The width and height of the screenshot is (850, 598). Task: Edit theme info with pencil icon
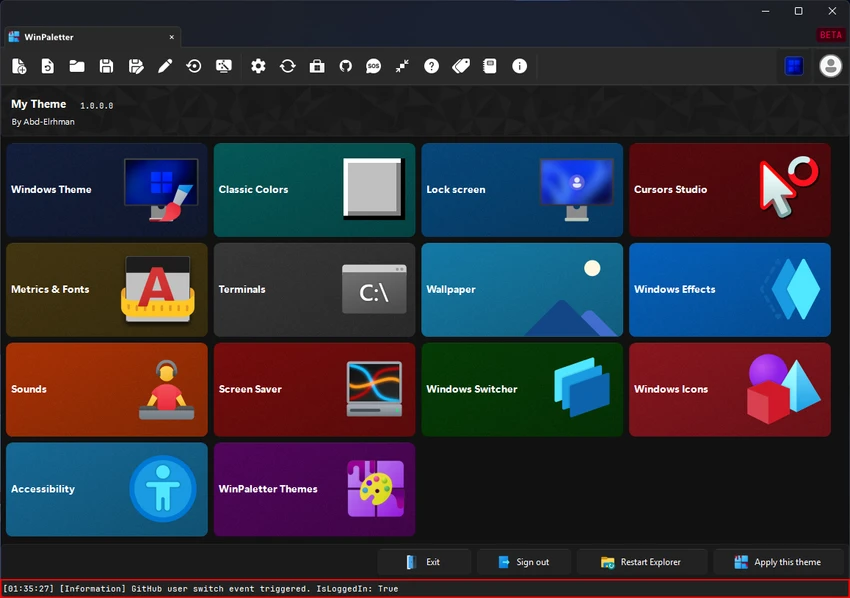pos(165,66)
